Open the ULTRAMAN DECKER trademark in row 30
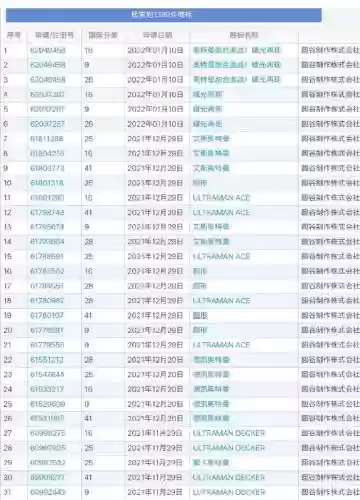Image resolution: width=360 pixels, height=500 pixels. [229, 477]
